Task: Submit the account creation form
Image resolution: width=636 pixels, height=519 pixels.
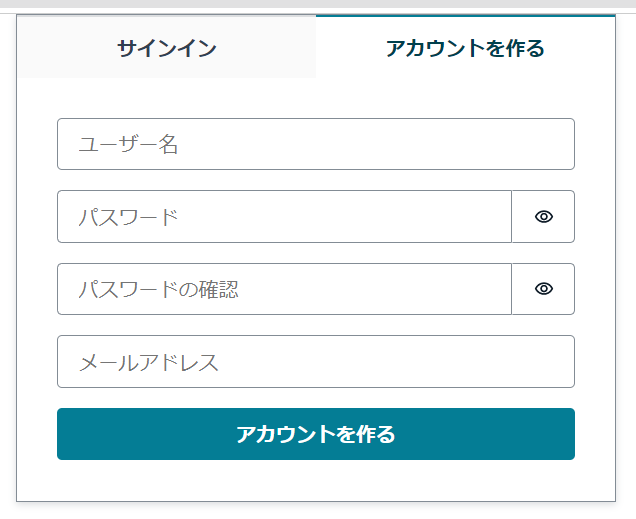Action: 315,434
